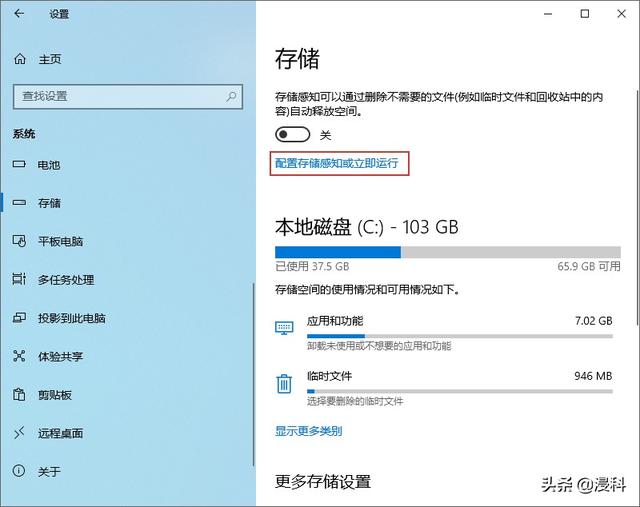Click the 平板电脑 tablet icon
The image size is (640, 507).
click(19, 241)
